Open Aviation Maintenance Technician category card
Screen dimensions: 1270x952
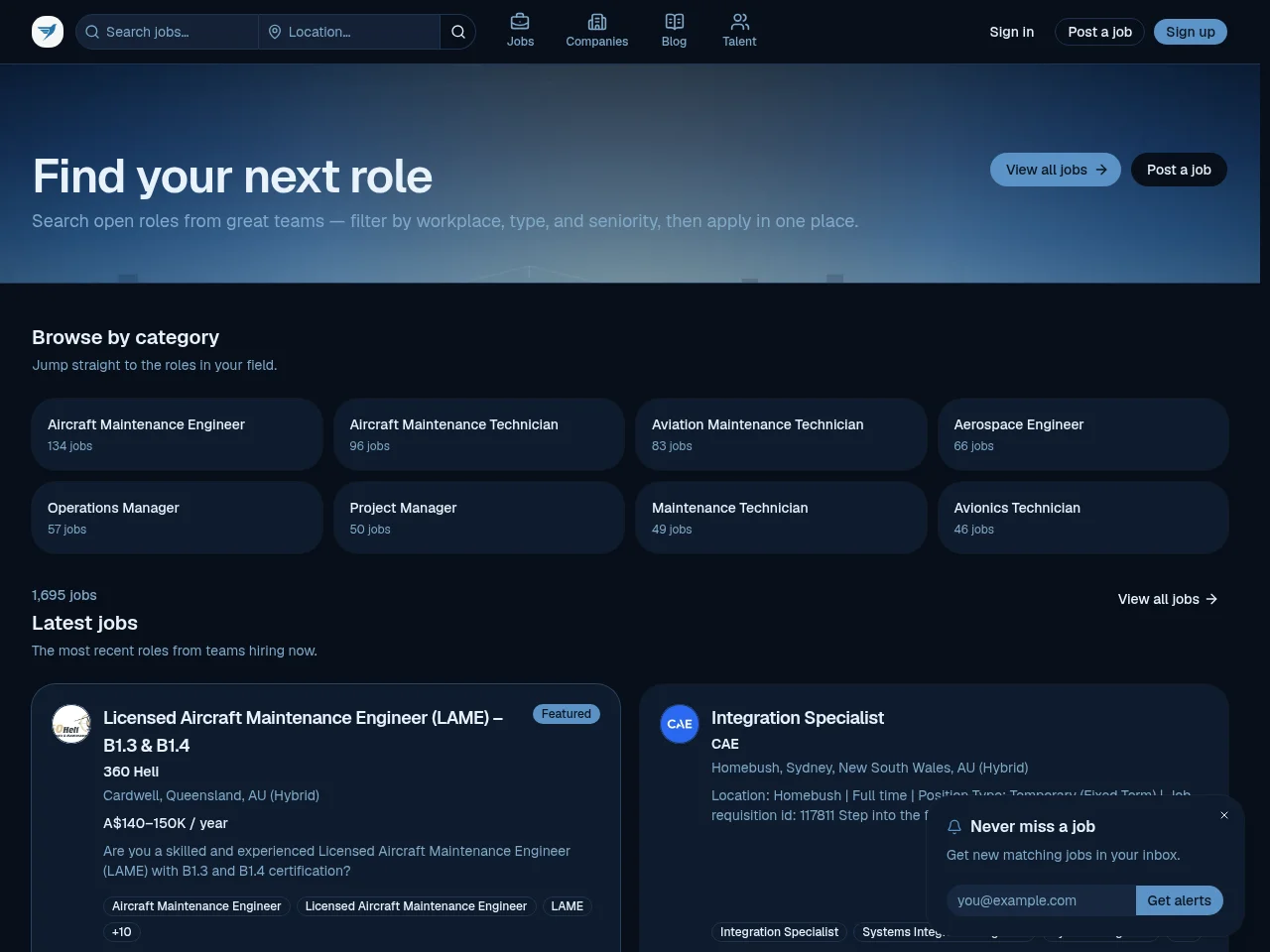[781, 434]
